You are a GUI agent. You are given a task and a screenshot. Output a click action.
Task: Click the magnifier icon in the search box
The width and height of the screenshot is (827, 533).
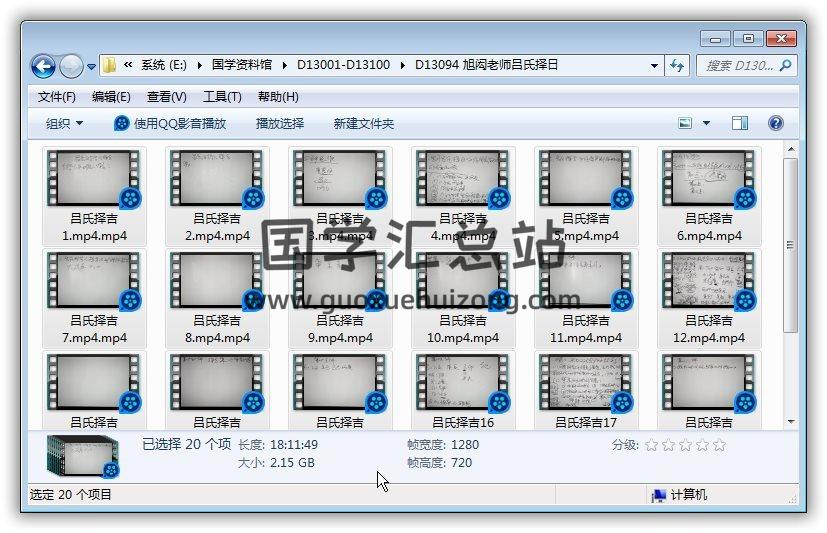pyautogui.click(x=785, y=66)
